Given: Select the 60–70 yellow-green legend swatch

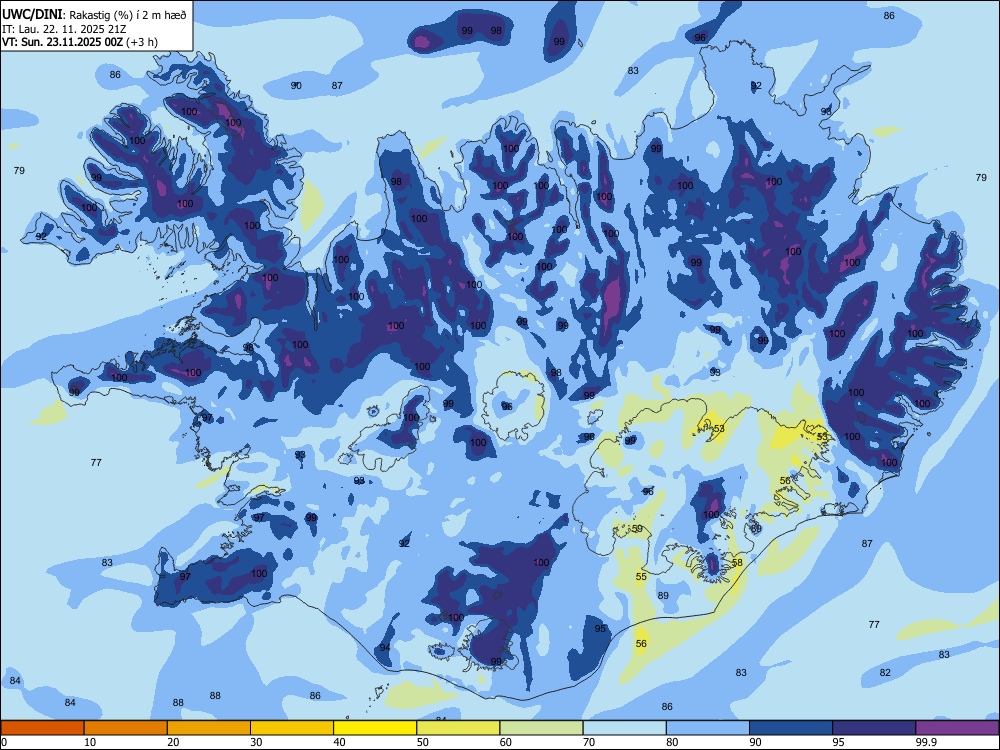Looking at the screenshot, I should 541,728.
